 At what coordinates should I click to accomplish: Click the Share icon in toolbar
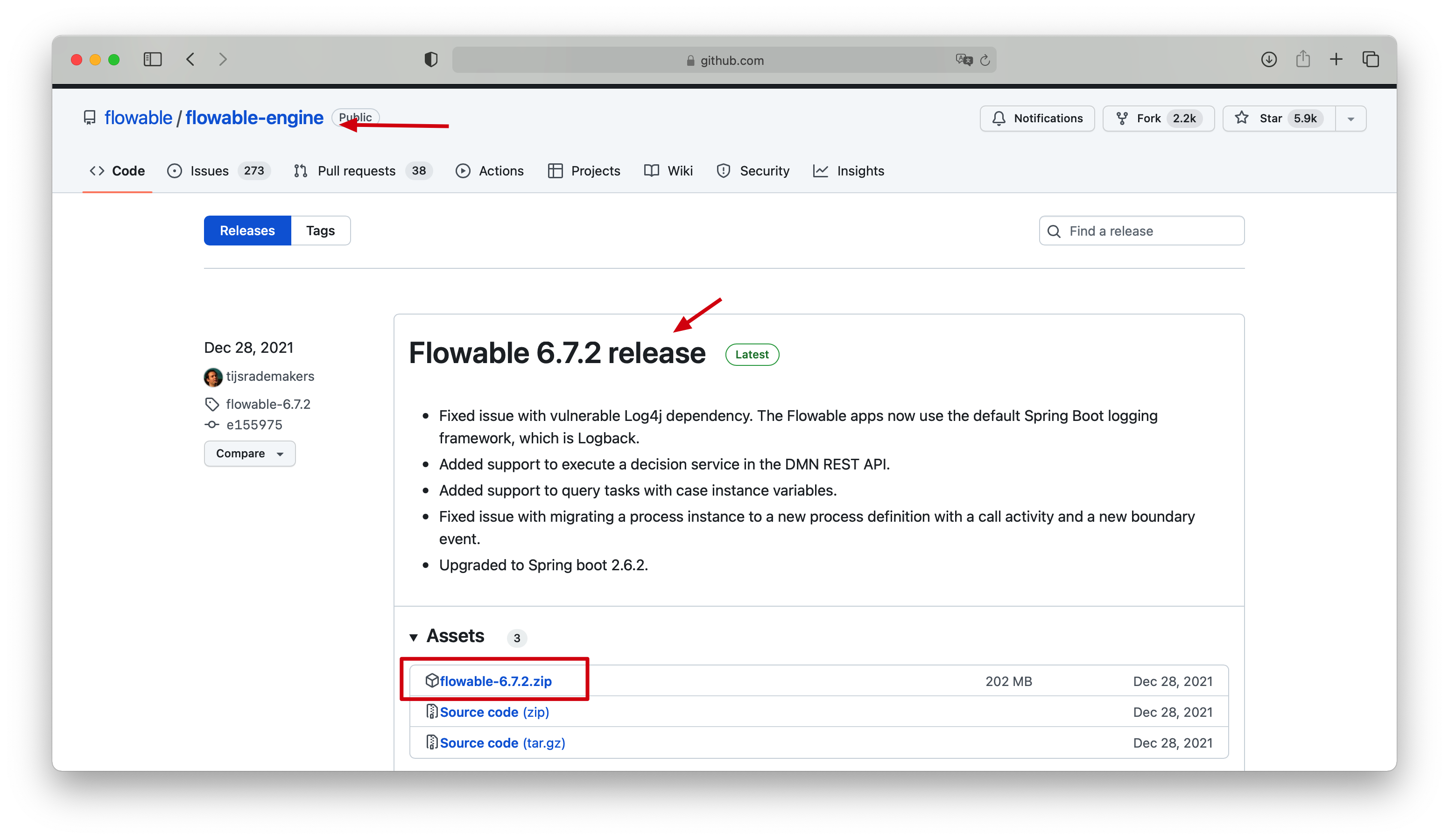[1303, 59]
